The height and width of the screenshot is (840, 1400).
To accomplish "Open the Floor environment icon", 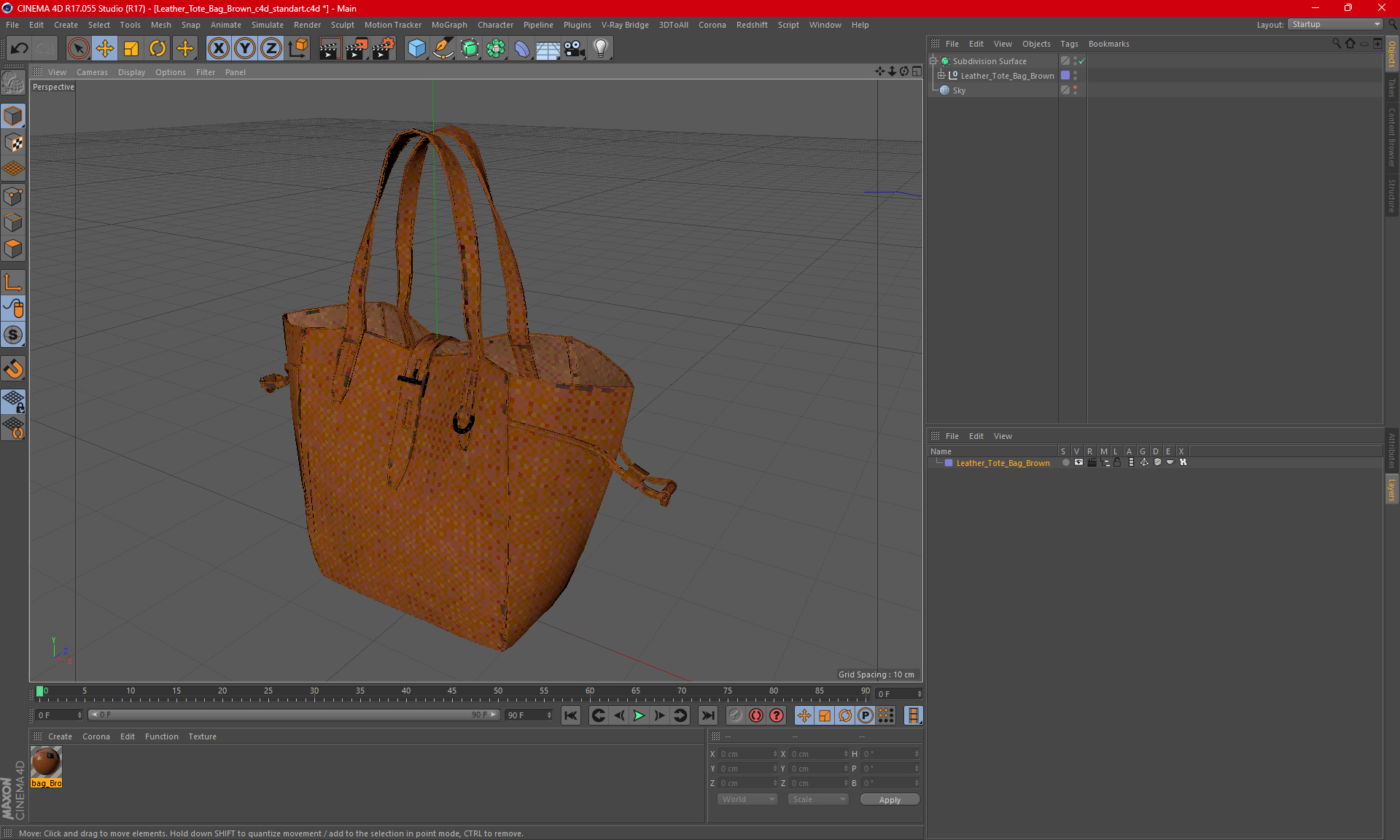I will point(548,48).
